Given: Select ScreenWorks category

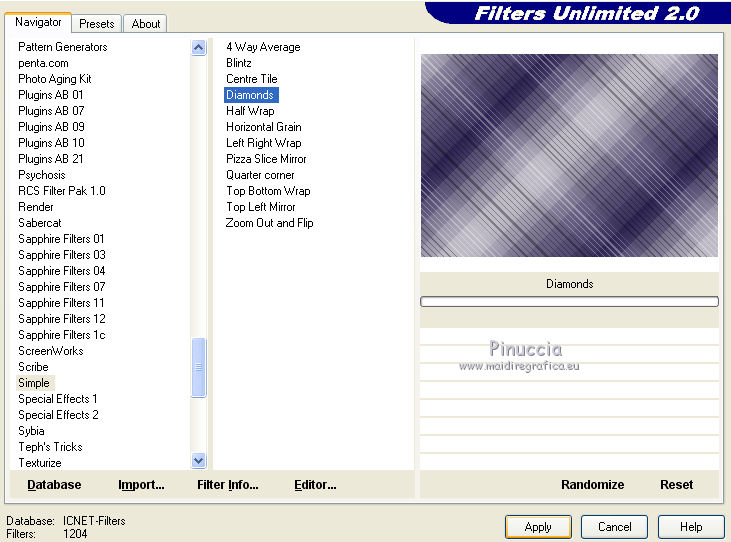Looking at the screenshot, I should click(x=50, y=351).
